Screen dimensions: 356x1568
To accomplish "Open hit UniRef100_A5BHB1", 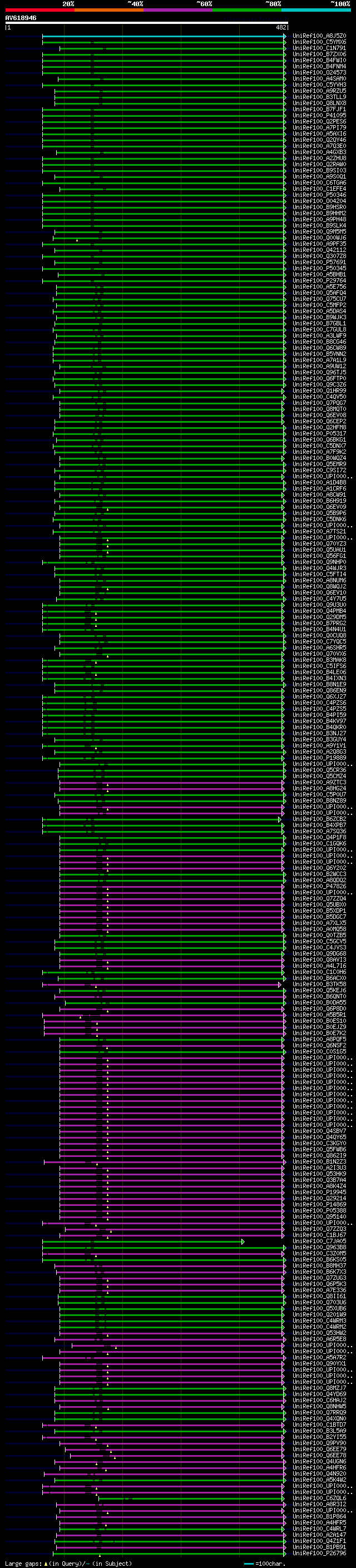I will coord(319,275).
